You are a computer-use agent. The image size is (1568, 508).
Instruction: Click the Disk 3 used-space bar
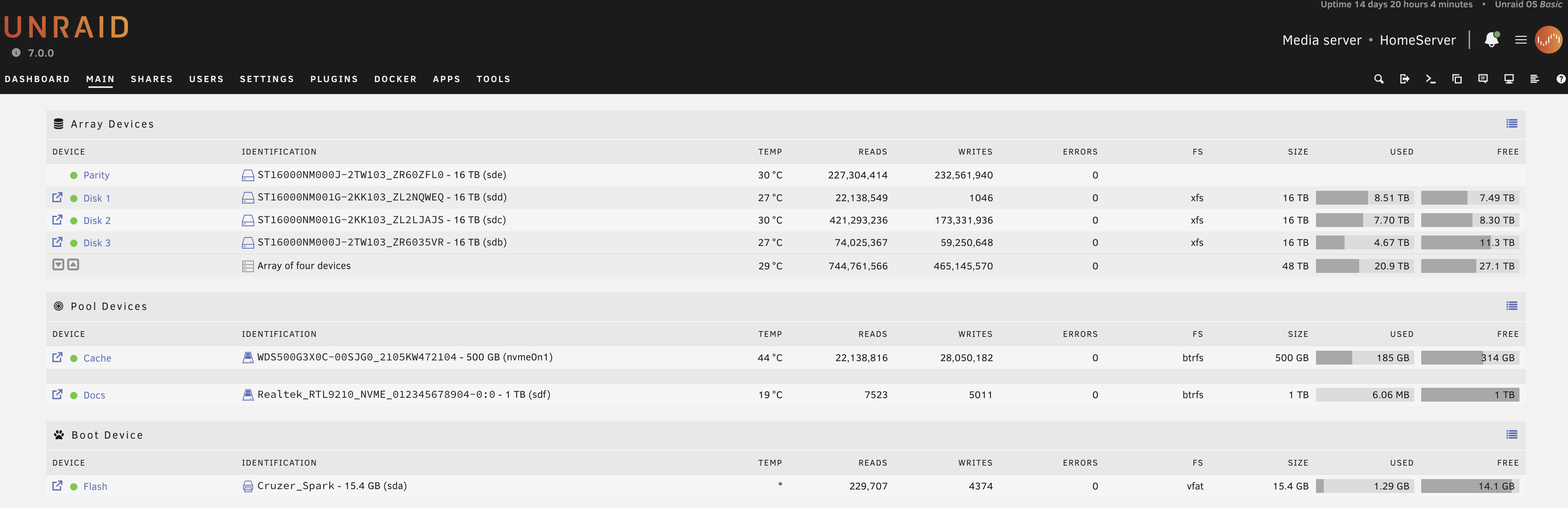(x=1365, y=242)
